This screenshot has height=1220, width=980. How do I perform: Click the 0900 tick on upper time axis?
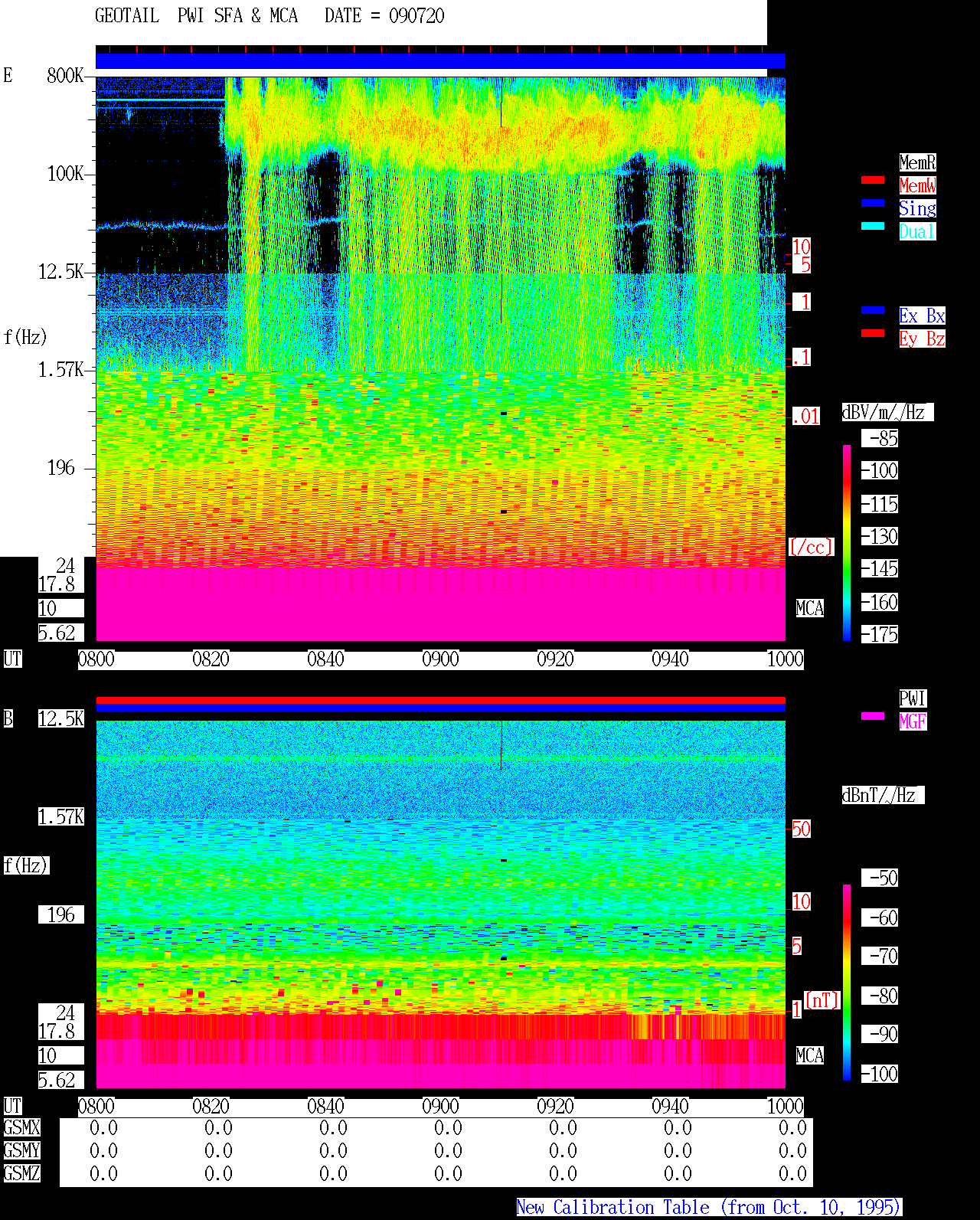[441, 659]
